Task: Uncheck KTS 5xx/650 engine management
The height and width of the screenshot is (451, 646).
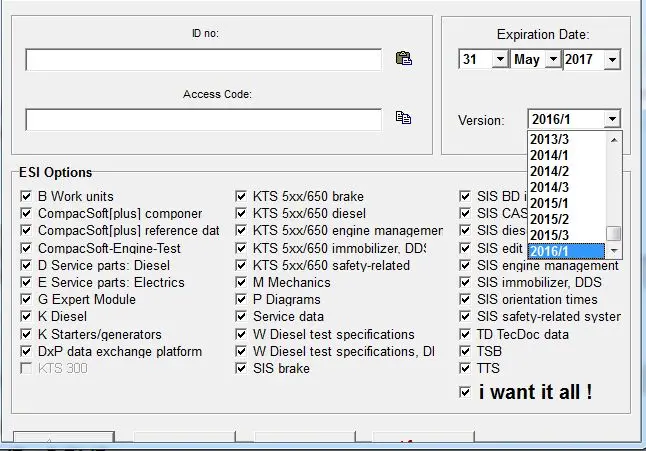Action: [241, 230]
